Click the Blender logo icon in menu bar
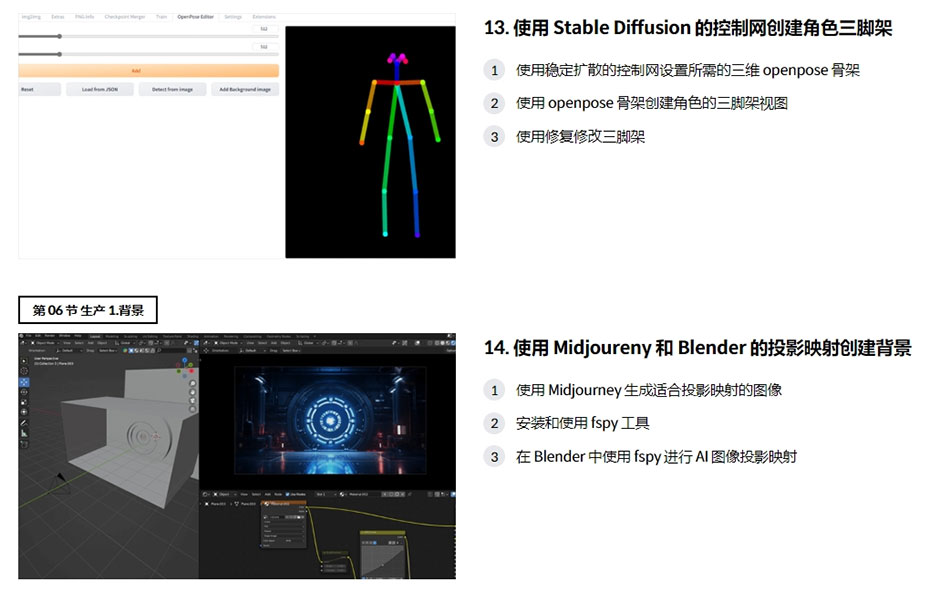This screenshot has width=930, height=594. (23, 336)
